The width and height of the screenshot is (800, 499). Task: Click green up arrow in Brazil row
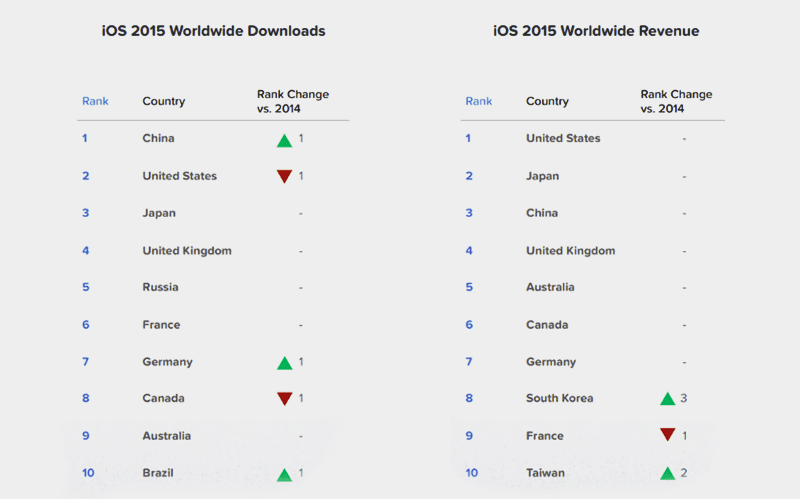[284, 475]
